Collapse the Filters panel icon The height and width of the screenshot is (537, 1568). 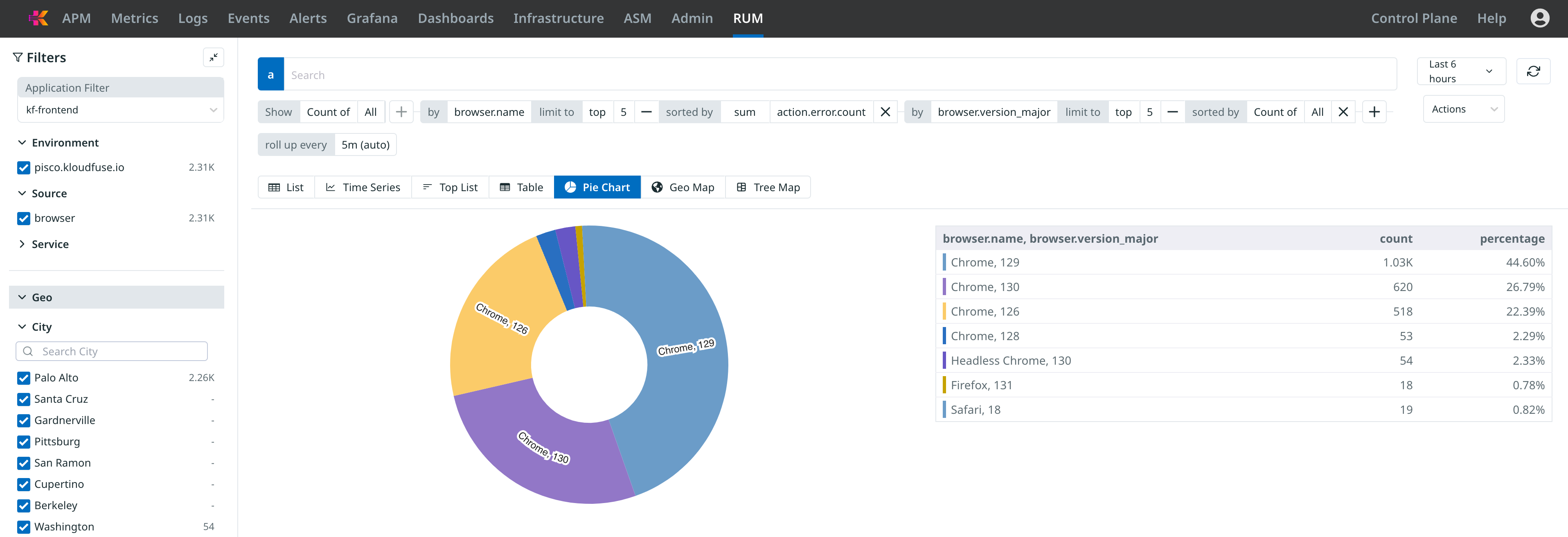pos(214,57)
